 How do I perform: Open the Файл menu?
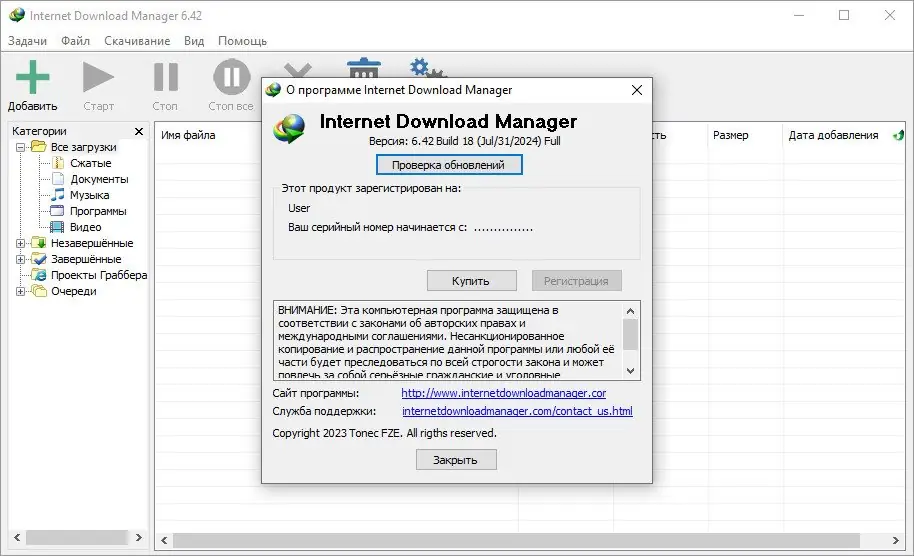coord(75,41)
